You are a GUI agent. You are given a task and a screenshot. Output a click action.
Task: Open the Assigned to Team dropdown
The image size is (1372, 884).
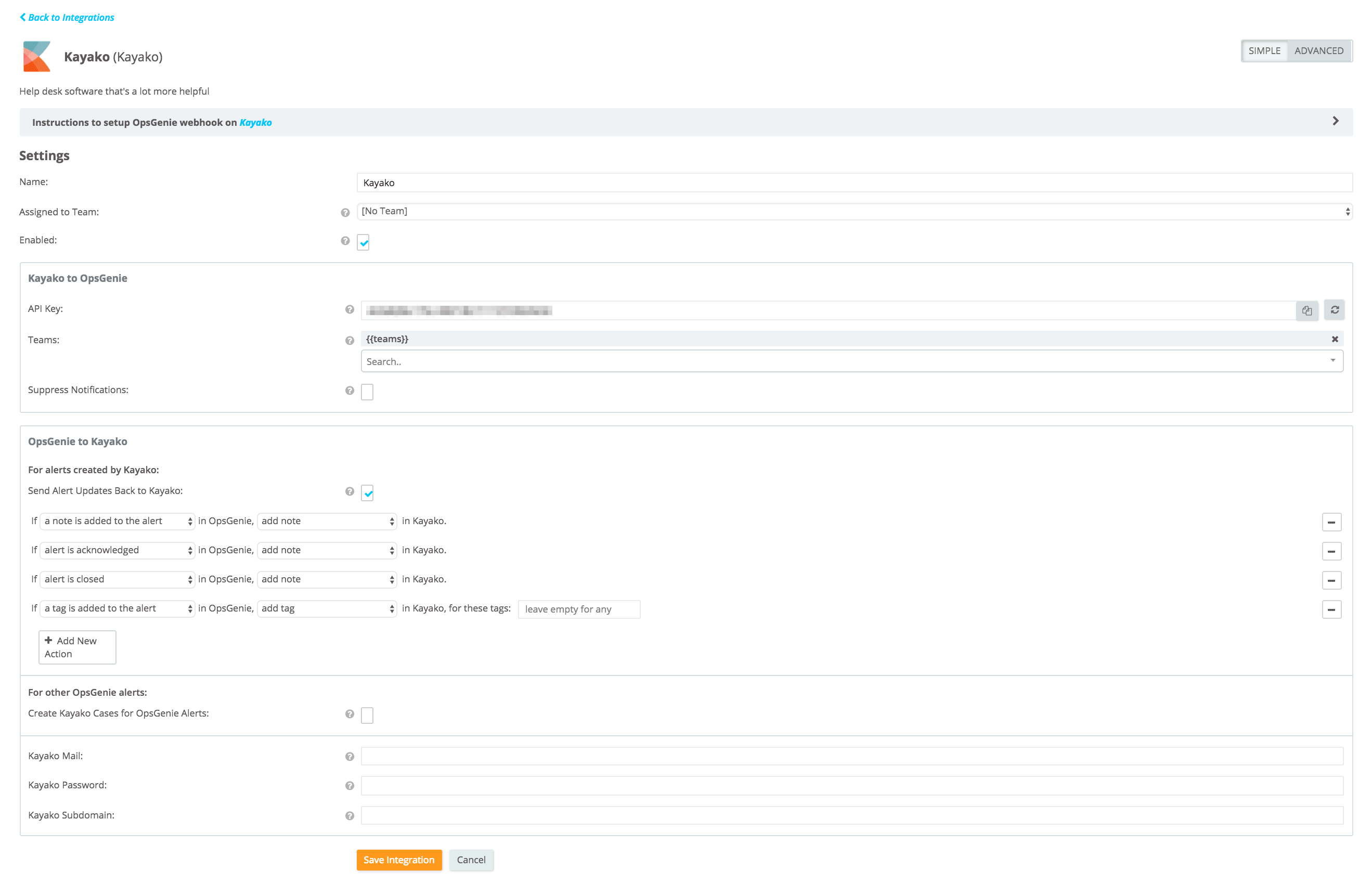854,211
